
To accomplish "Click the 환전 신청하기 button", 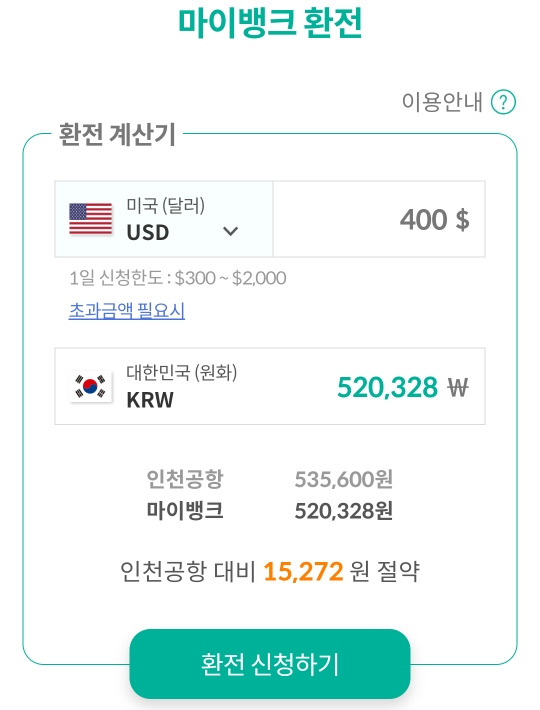I will pyautogui.click(x=270, y=664).
